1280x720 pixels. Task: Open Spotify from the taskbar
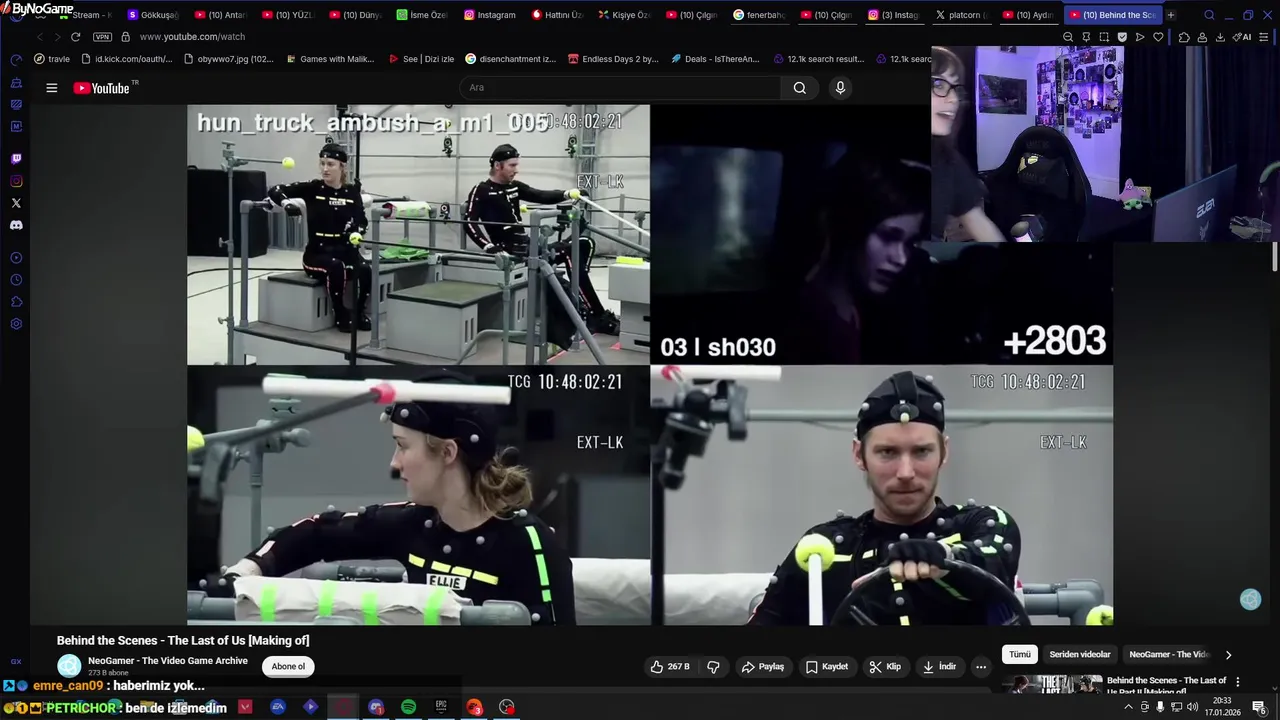pos(408,707)
